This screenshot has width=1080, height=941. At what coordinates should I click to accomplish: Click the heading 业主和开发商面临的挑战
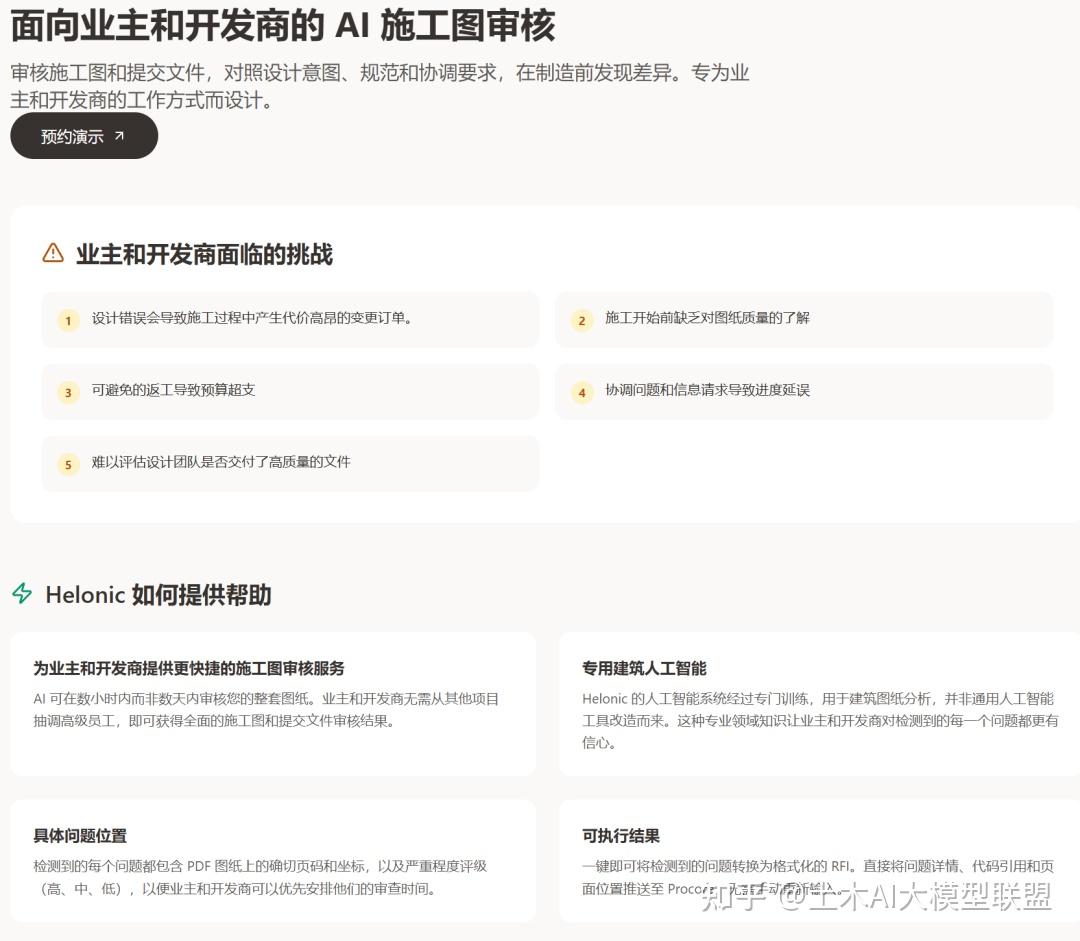[205, 254]
